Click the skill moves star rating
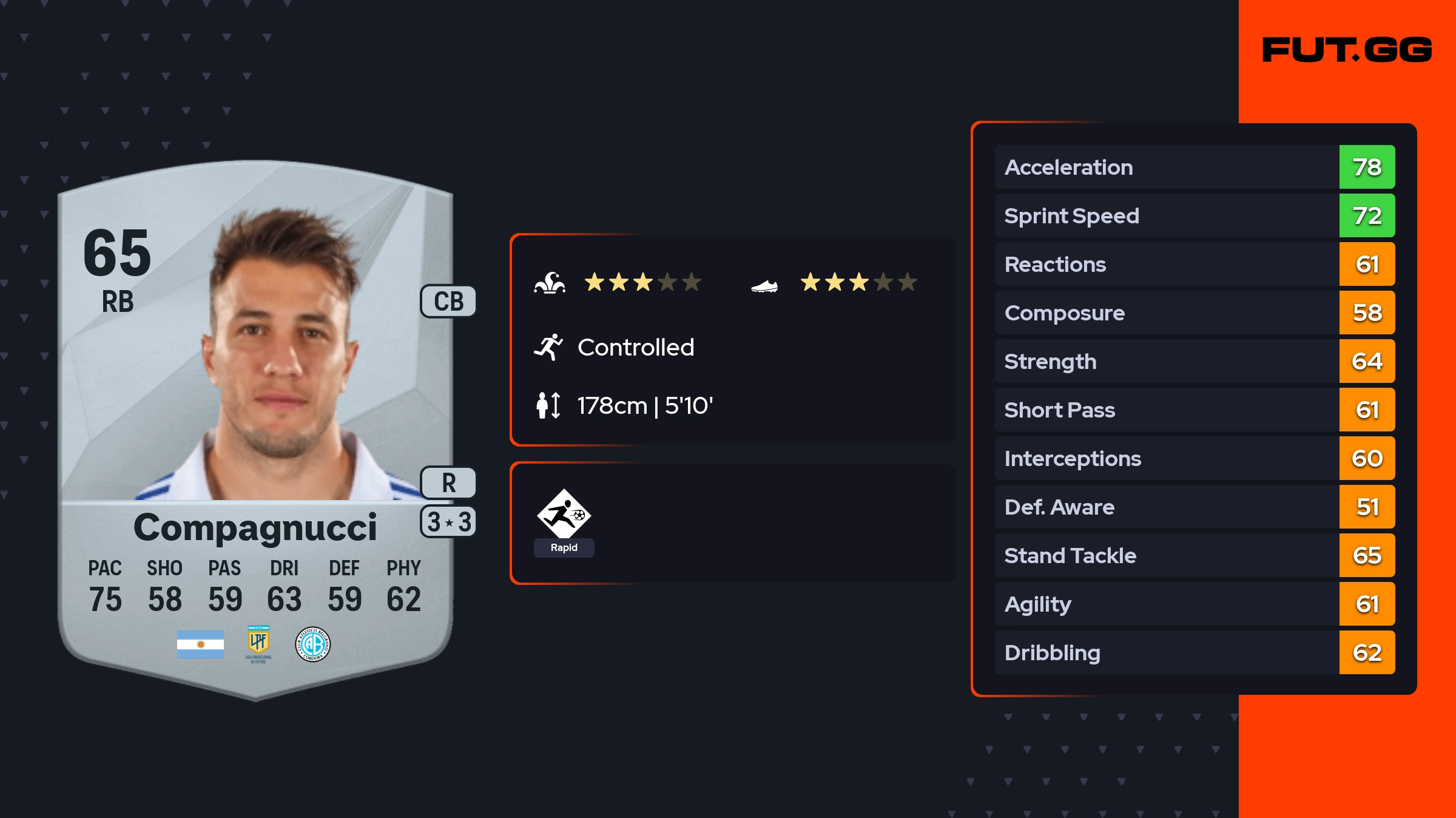The image size is (1456, 818). [x=642, y=282]
